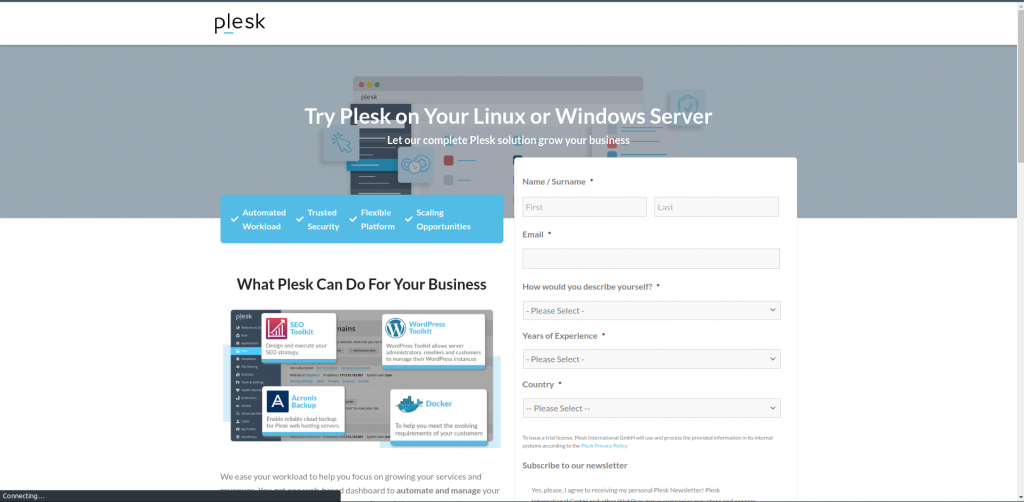This screenshot has height=502, width=1024.
Task: Open the 'How would you describe yourself?' dropdown
Action: [x=651, y=311]
